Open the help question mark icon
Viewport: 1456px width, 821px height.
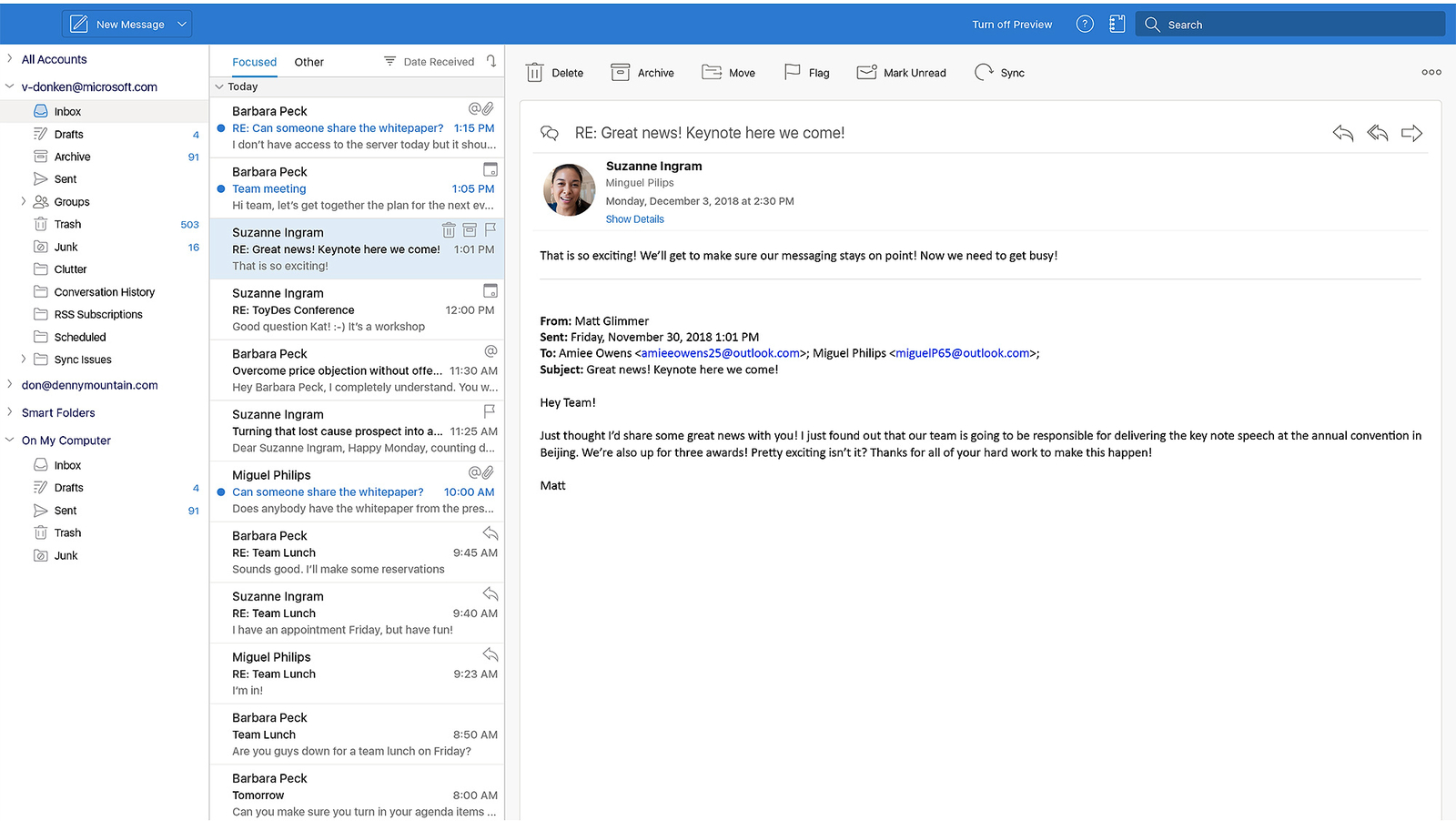1085,25
